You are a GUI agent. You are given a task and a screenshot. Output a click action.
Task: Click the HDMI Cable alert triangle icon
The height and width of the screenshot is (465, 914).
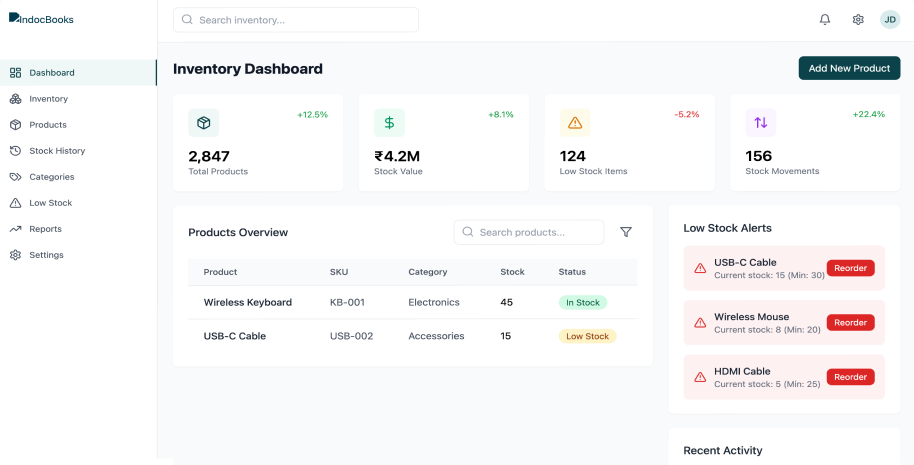(x=700, y=377)
